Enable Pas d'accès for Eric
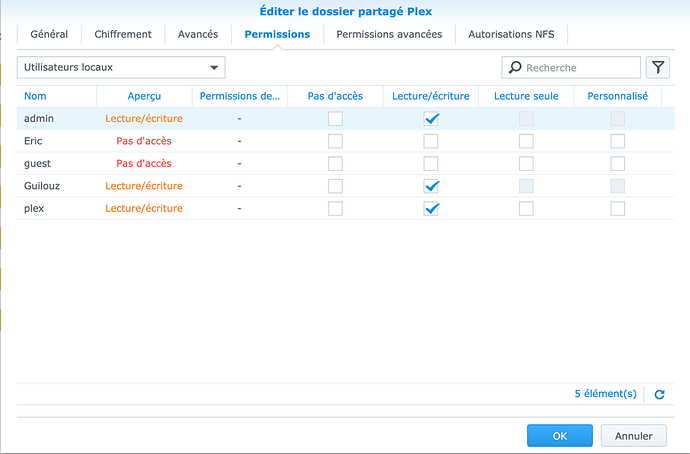Image resolution: width=690 pixels, height=454 pixels. tap(335, 141)
